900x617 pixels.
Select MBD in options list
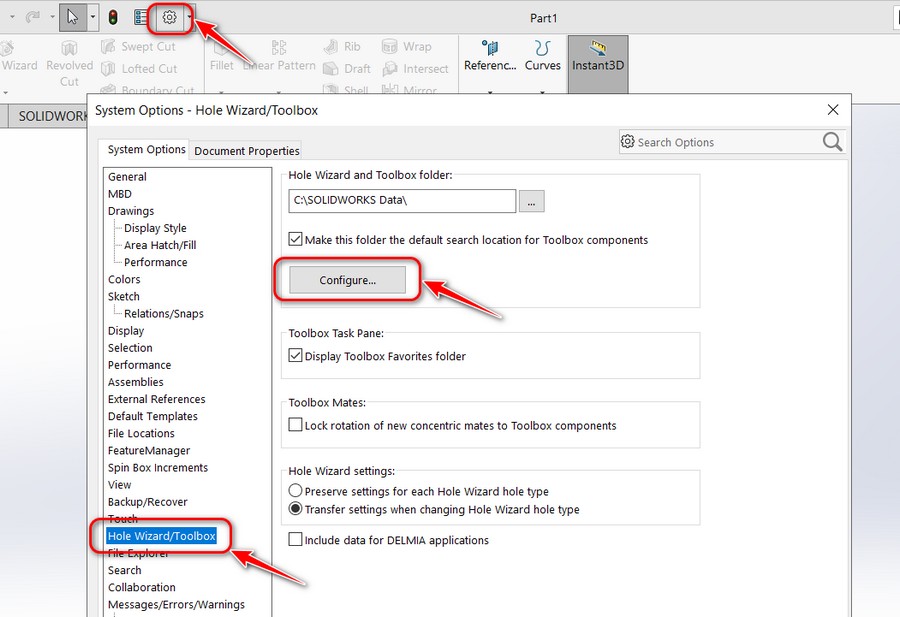[x=119, y=194]
